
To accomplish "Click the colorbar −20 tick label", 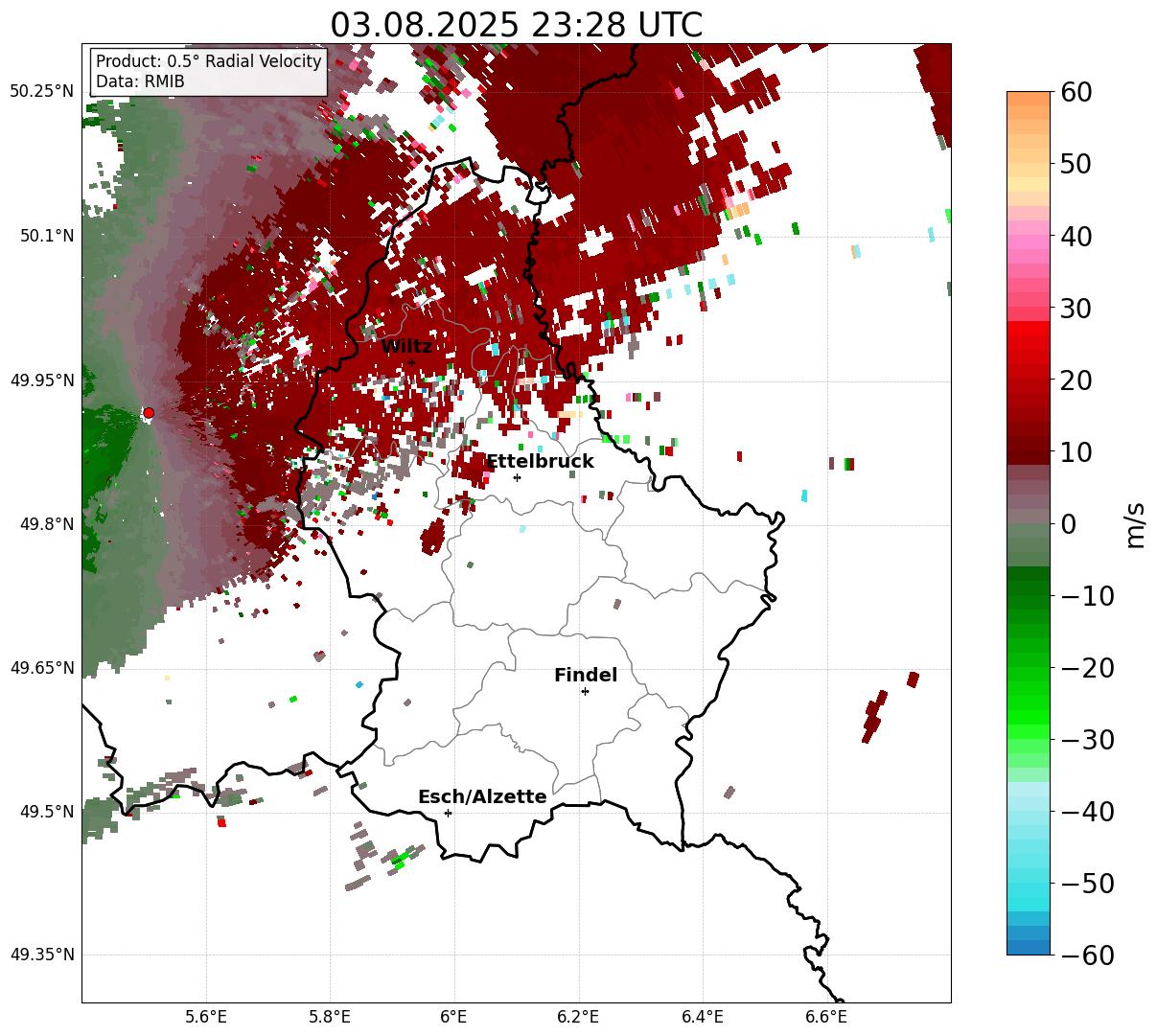I will coord(1086,667).
